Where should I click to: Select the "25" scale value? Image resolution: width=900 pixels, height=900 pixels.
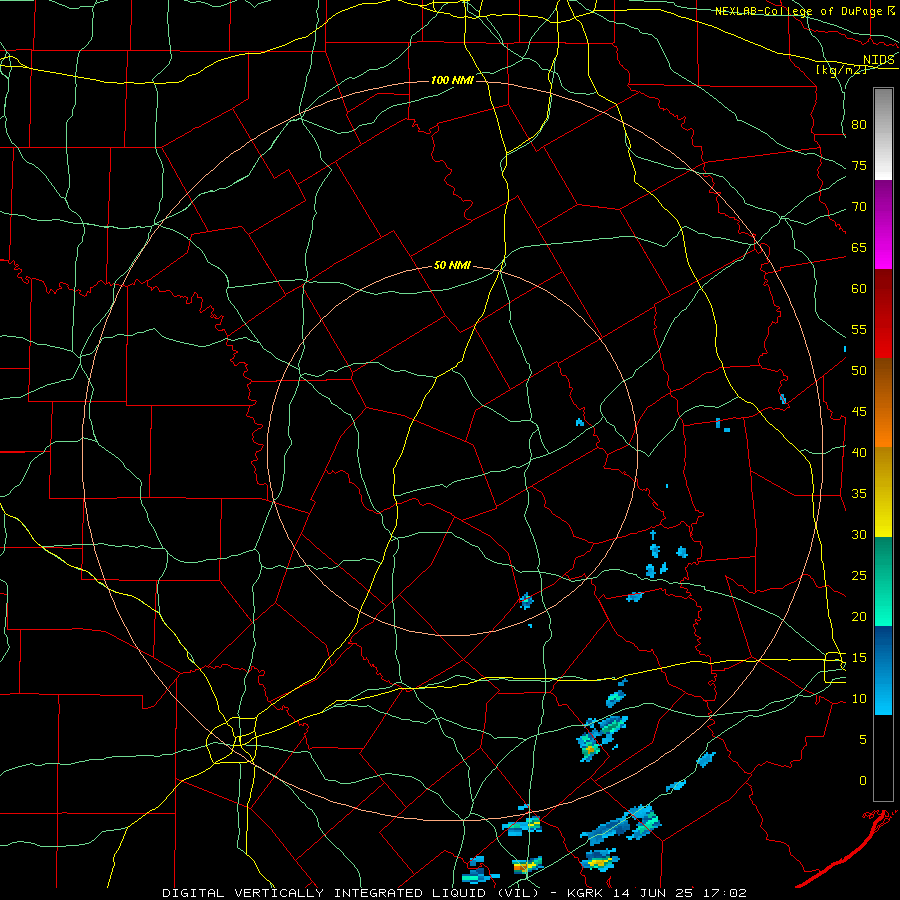(859, 576)
